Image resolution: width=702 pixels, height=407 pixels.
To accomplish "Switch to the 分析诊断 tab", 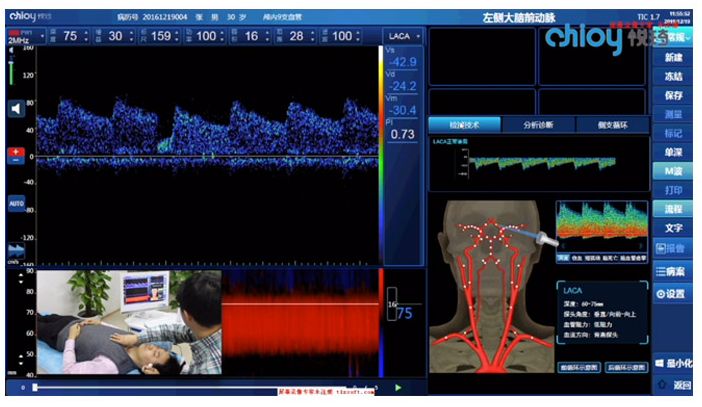I will coord(538,125).
